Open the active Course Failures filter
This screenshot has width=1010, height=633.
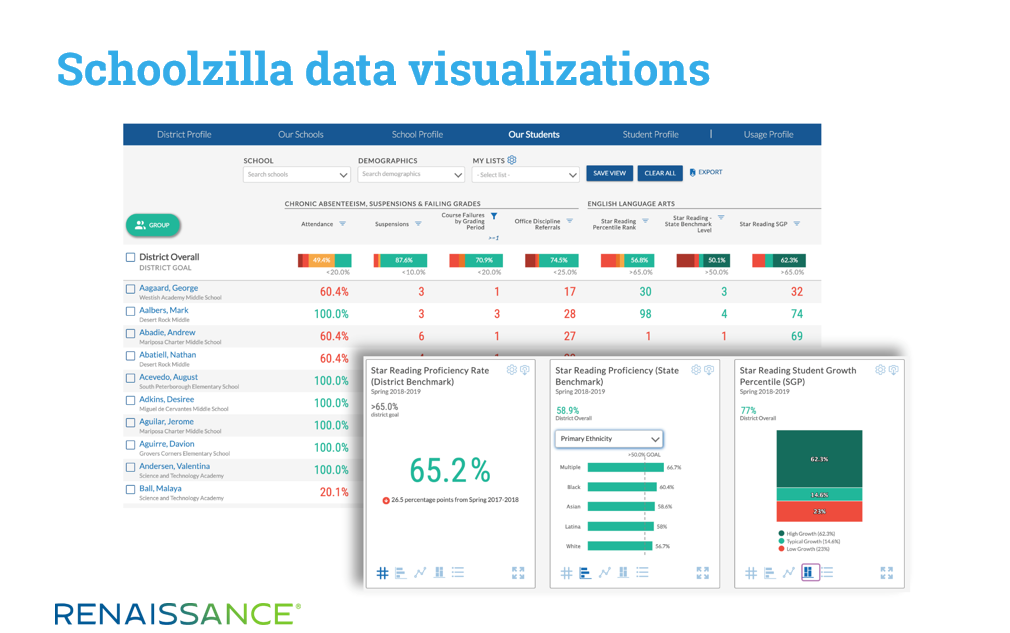click(494, 216)
